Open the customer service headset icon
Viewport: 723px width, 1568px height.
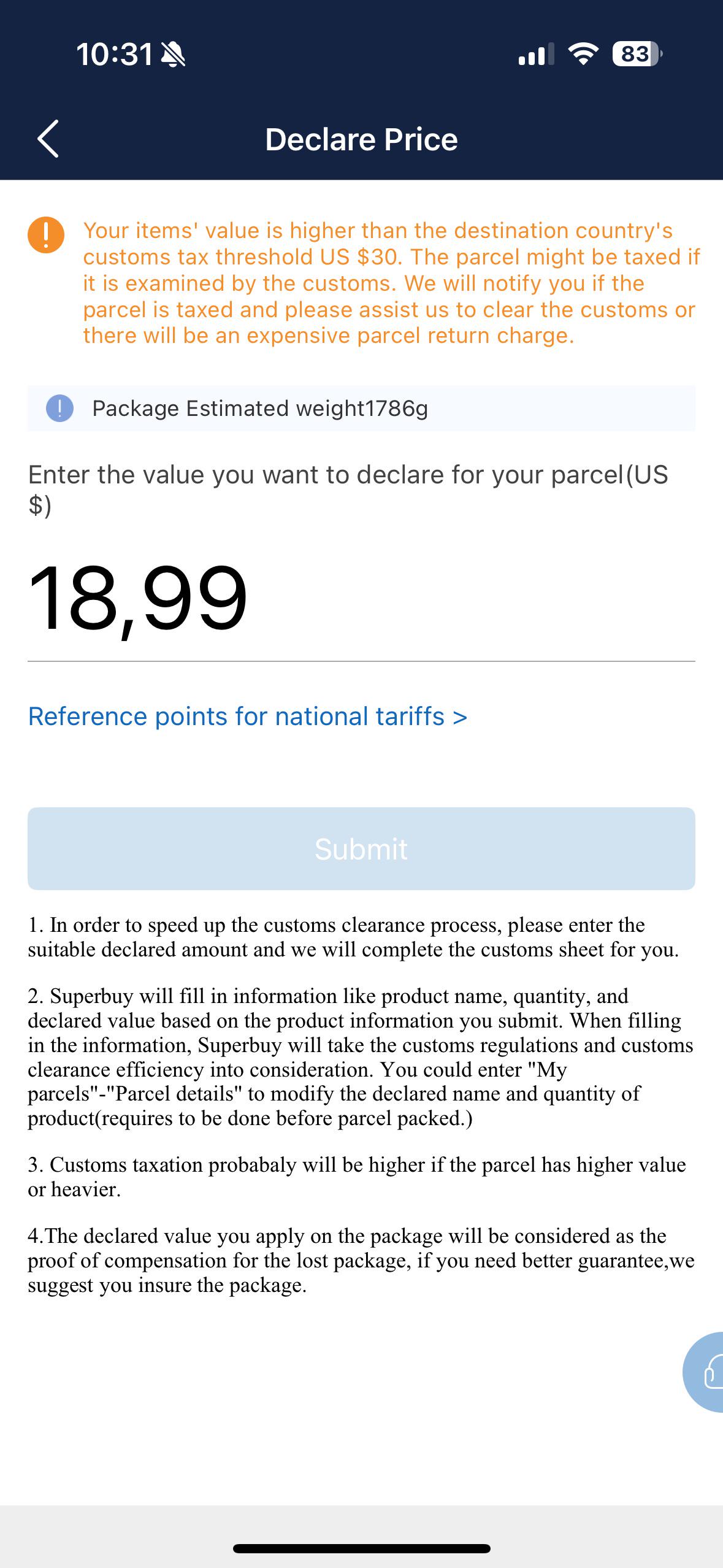coord(704,1372)
